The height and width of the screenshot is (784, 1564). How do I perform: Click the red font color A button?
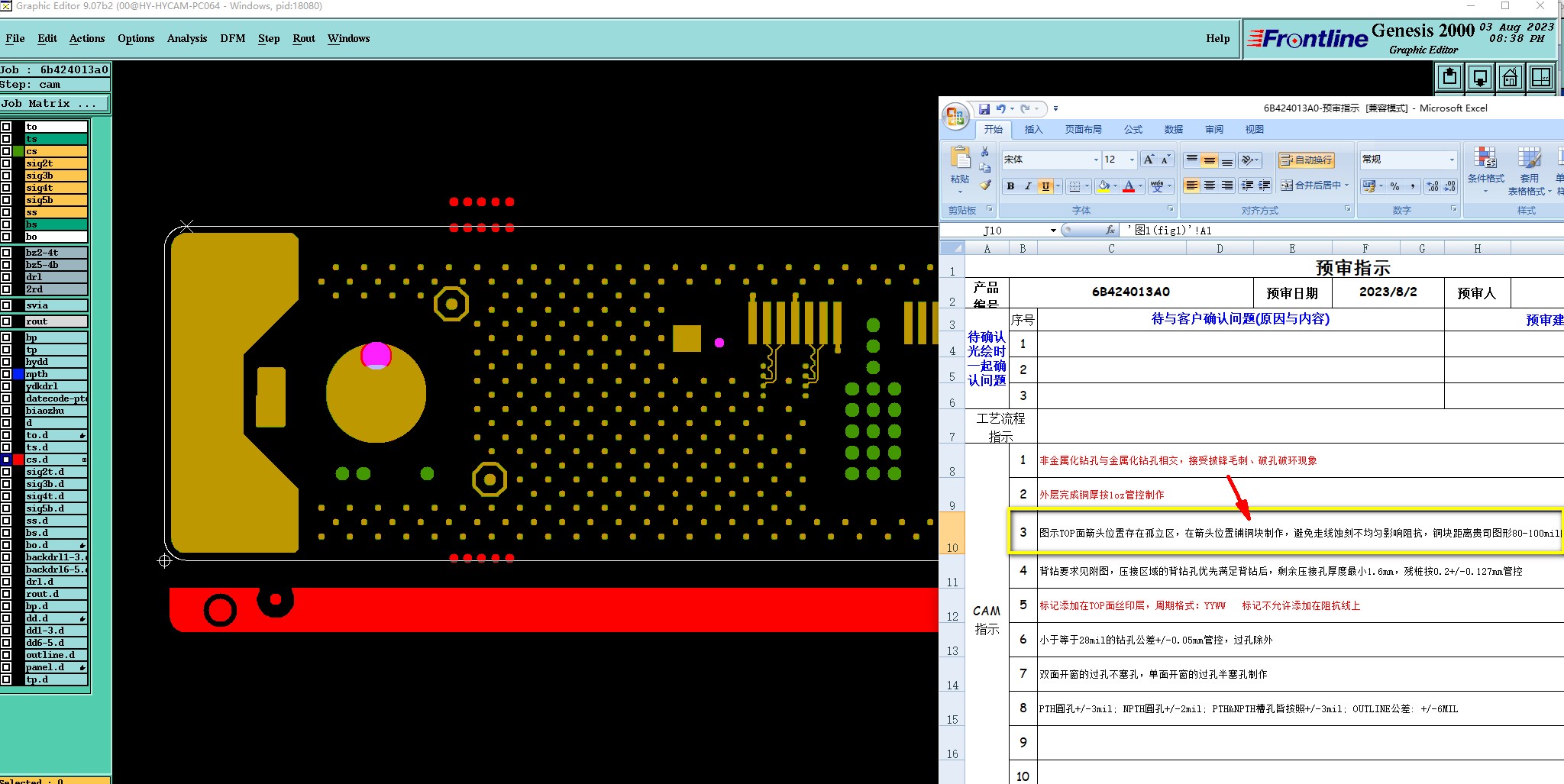click(1129, 186)
